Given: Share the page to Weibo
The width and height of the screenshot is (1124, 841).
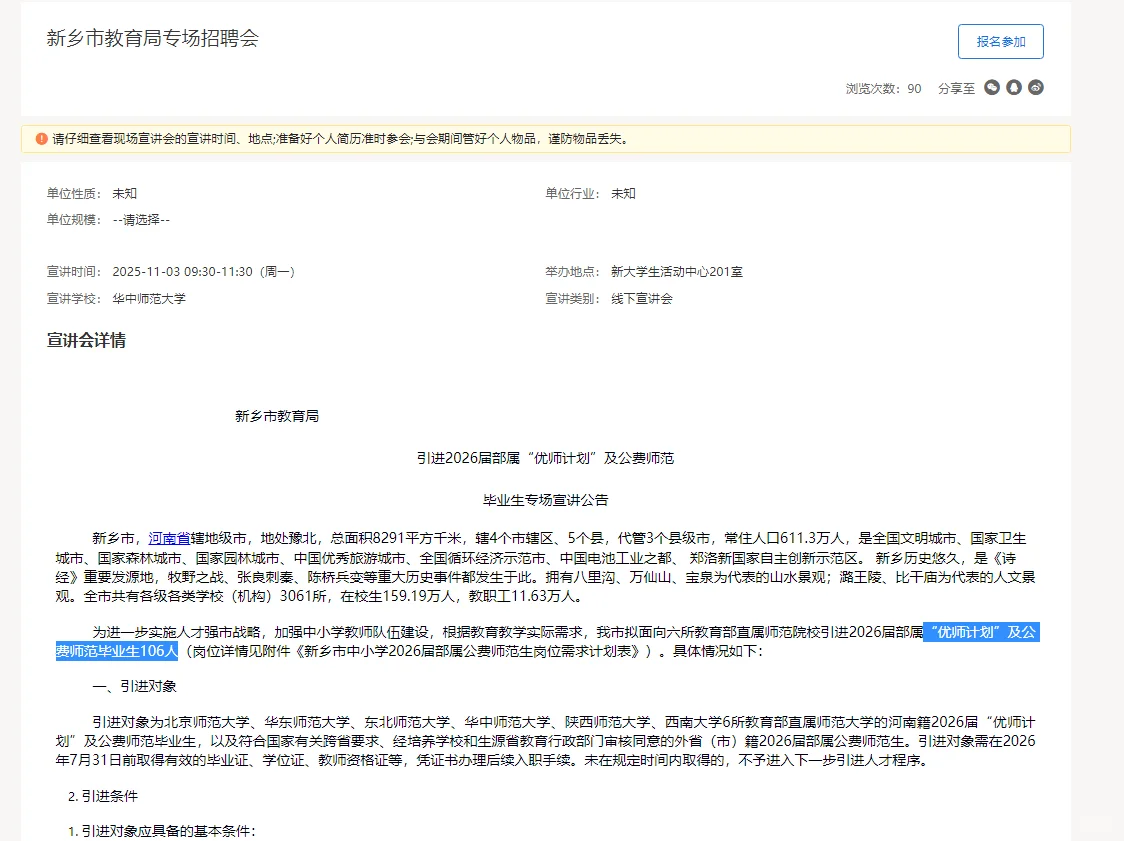Looking at the screenshot, I should (x=1036, y=87).
